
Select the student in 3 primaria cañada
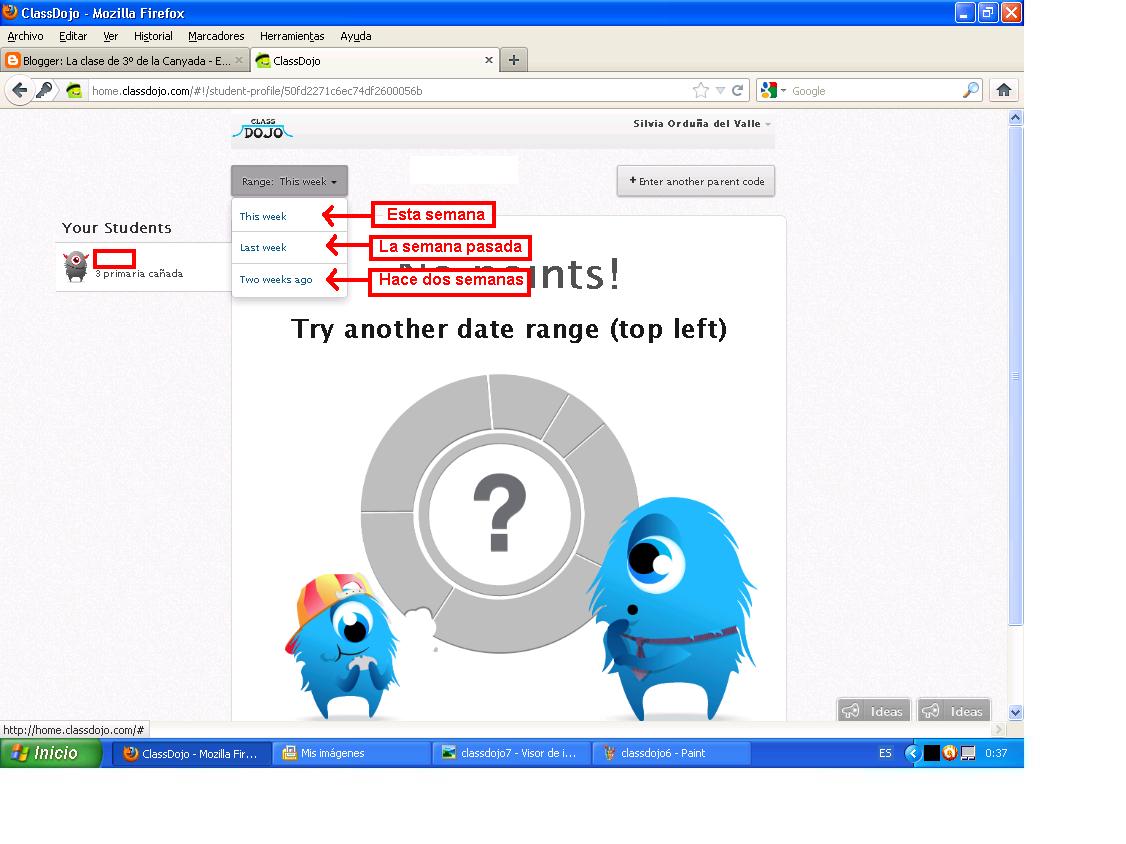coord(143,266)
